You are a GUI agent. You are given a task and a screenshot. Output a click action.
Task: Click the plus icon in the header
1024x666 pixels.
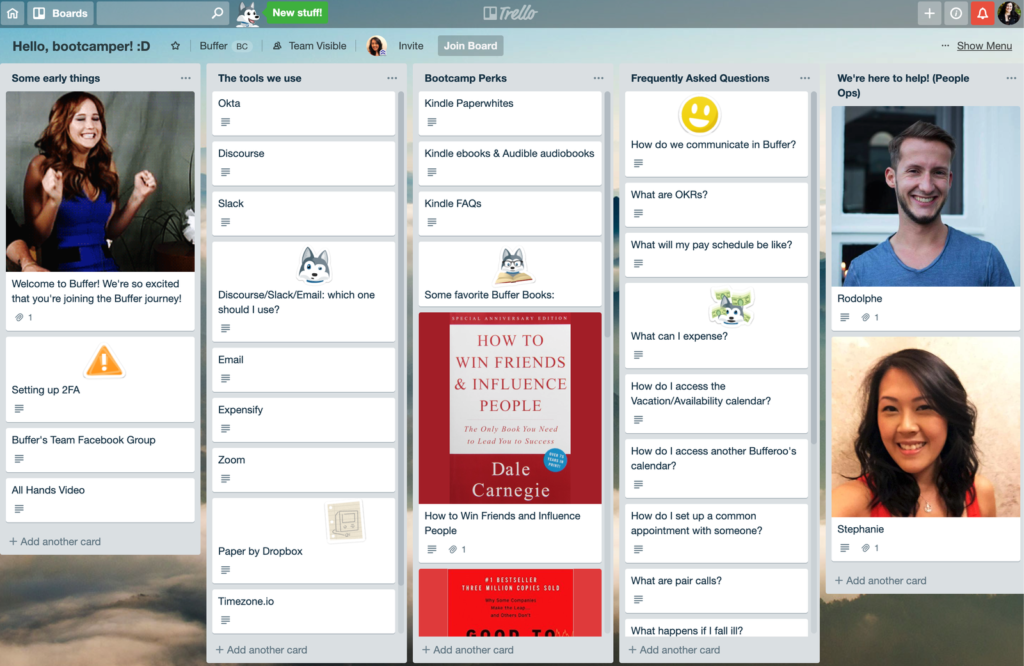930,13
